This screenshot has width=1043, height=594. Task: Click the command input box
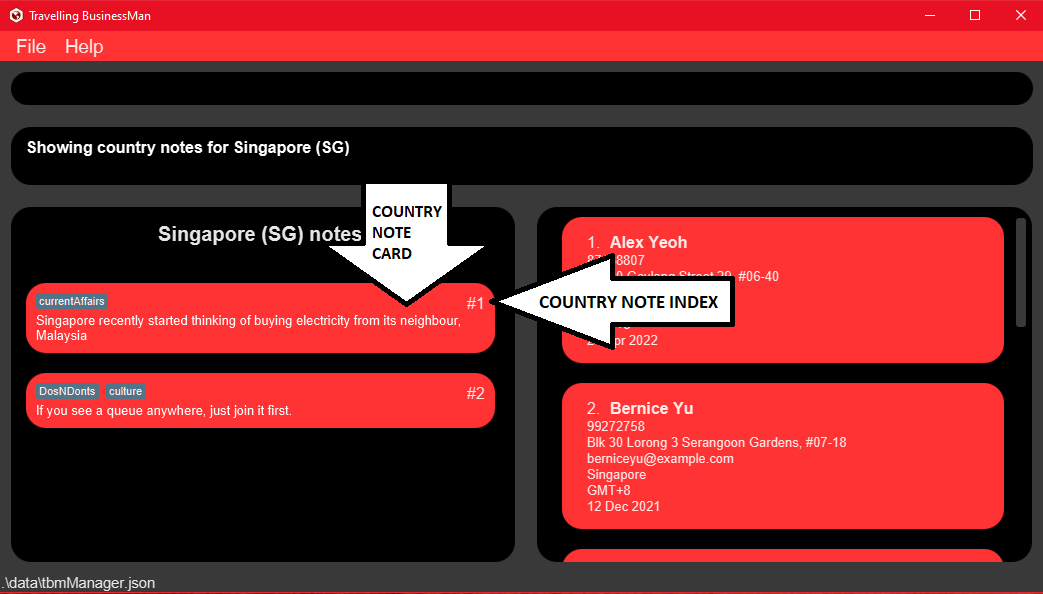(x=522, y=88)
